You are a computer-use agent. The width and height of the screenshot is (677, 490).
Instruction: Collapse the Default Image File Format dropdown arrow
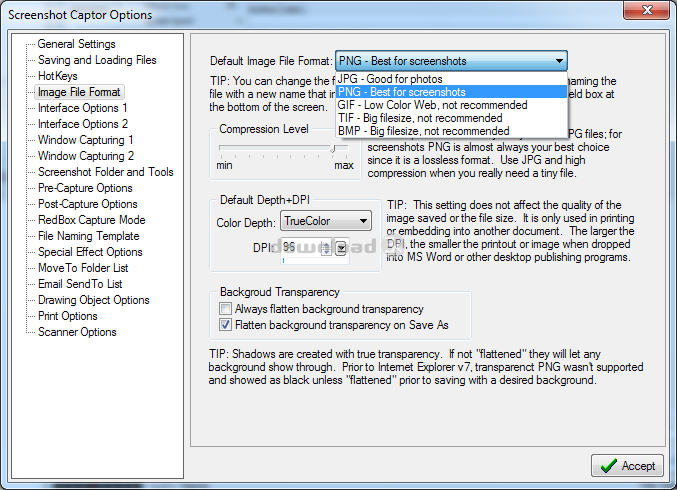point(559,61)
